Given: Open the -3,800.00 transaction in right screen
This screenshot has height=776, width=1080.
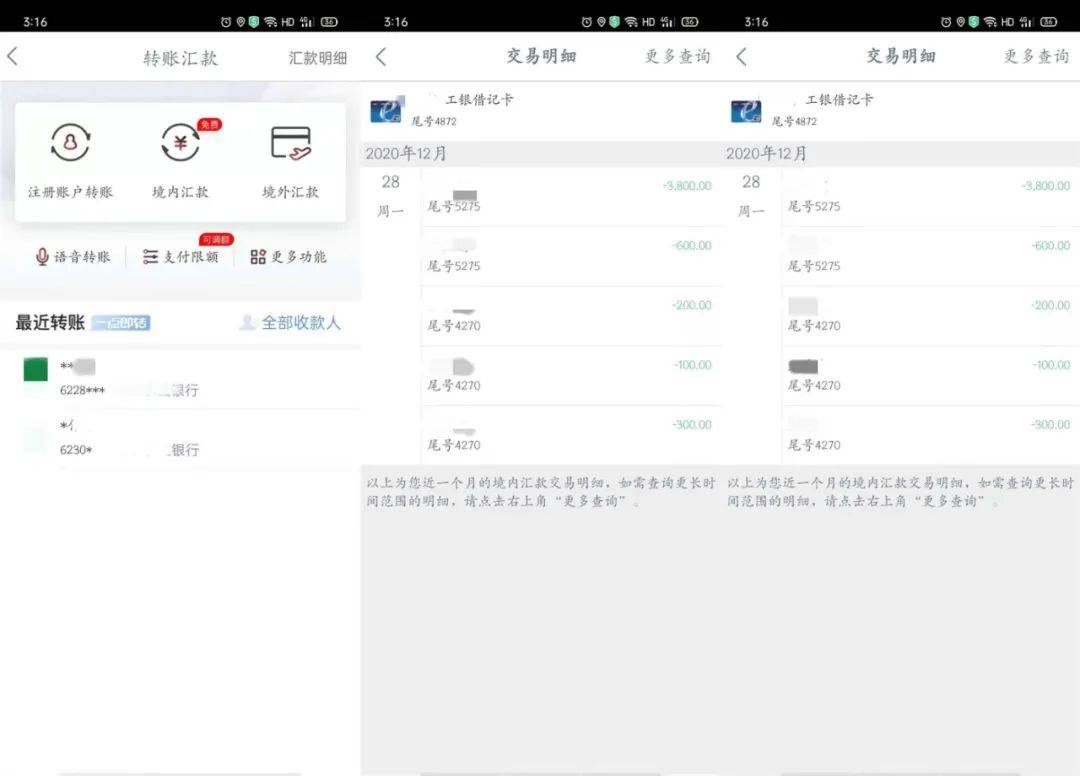Looking at the screenshot, I should pos(931,196).
